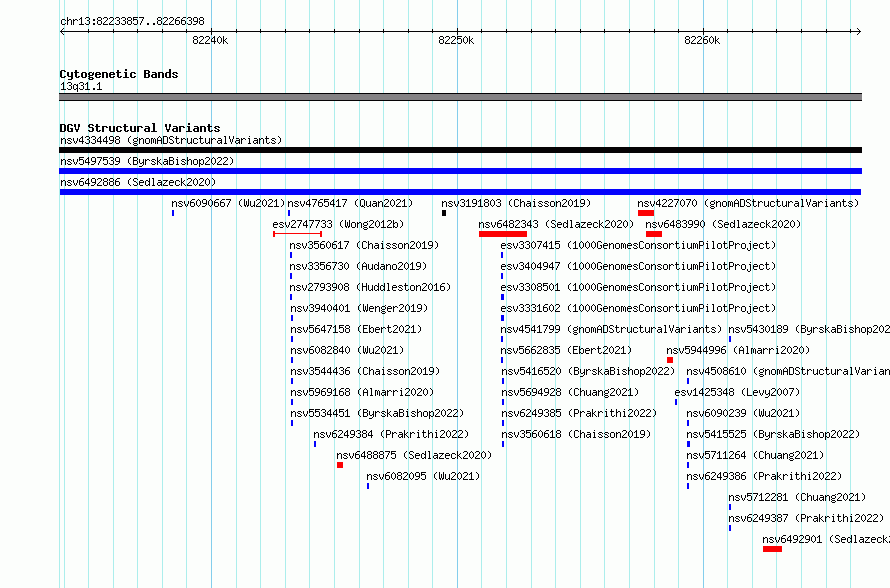Click the red nsv6492901 variant bar
890x588 pixels.
(773, 549)
